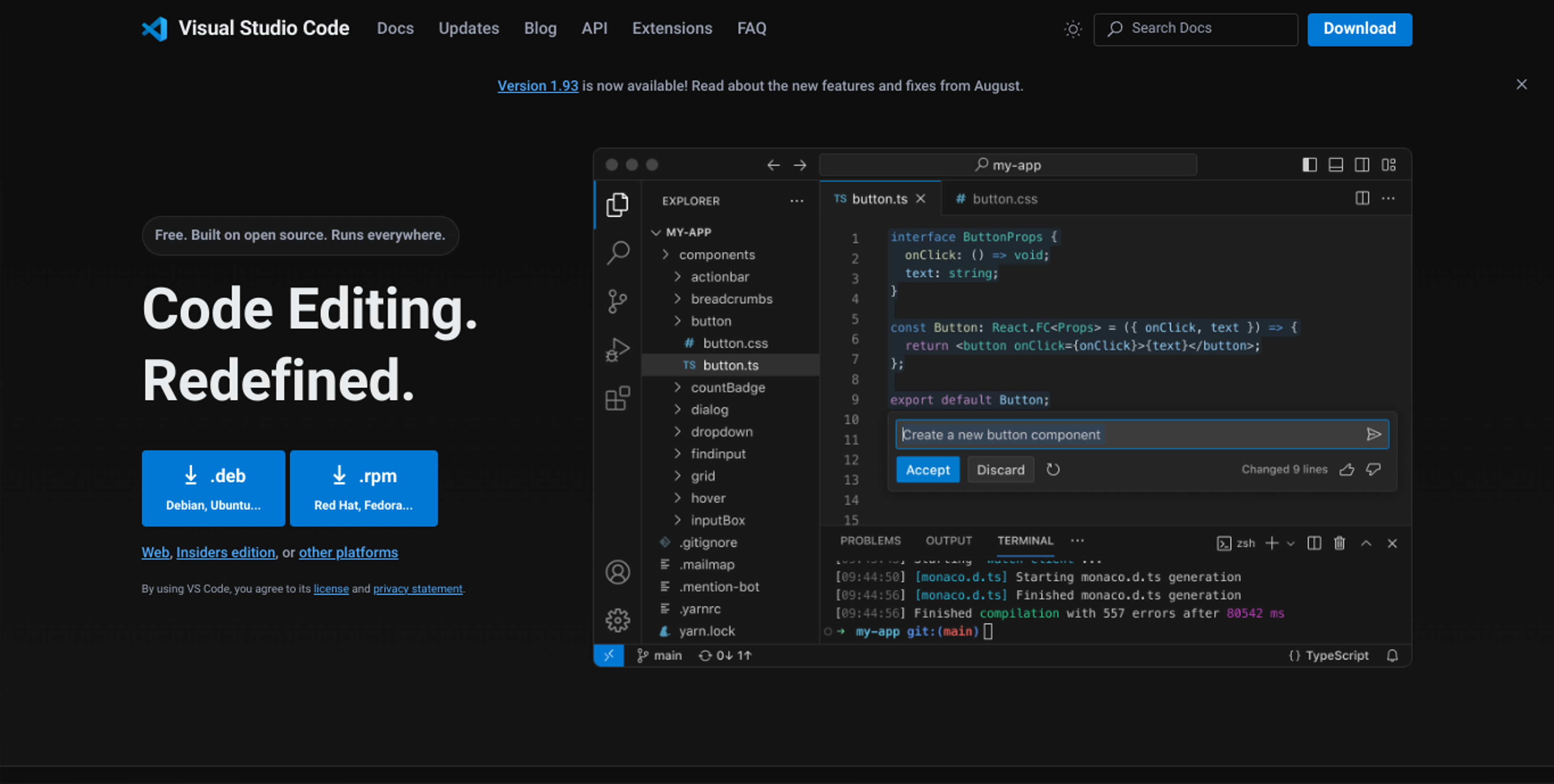Open the Explorer icon in activity bar
The height and width of the screenshot is (784, 1554).
(x=617, y=205)
